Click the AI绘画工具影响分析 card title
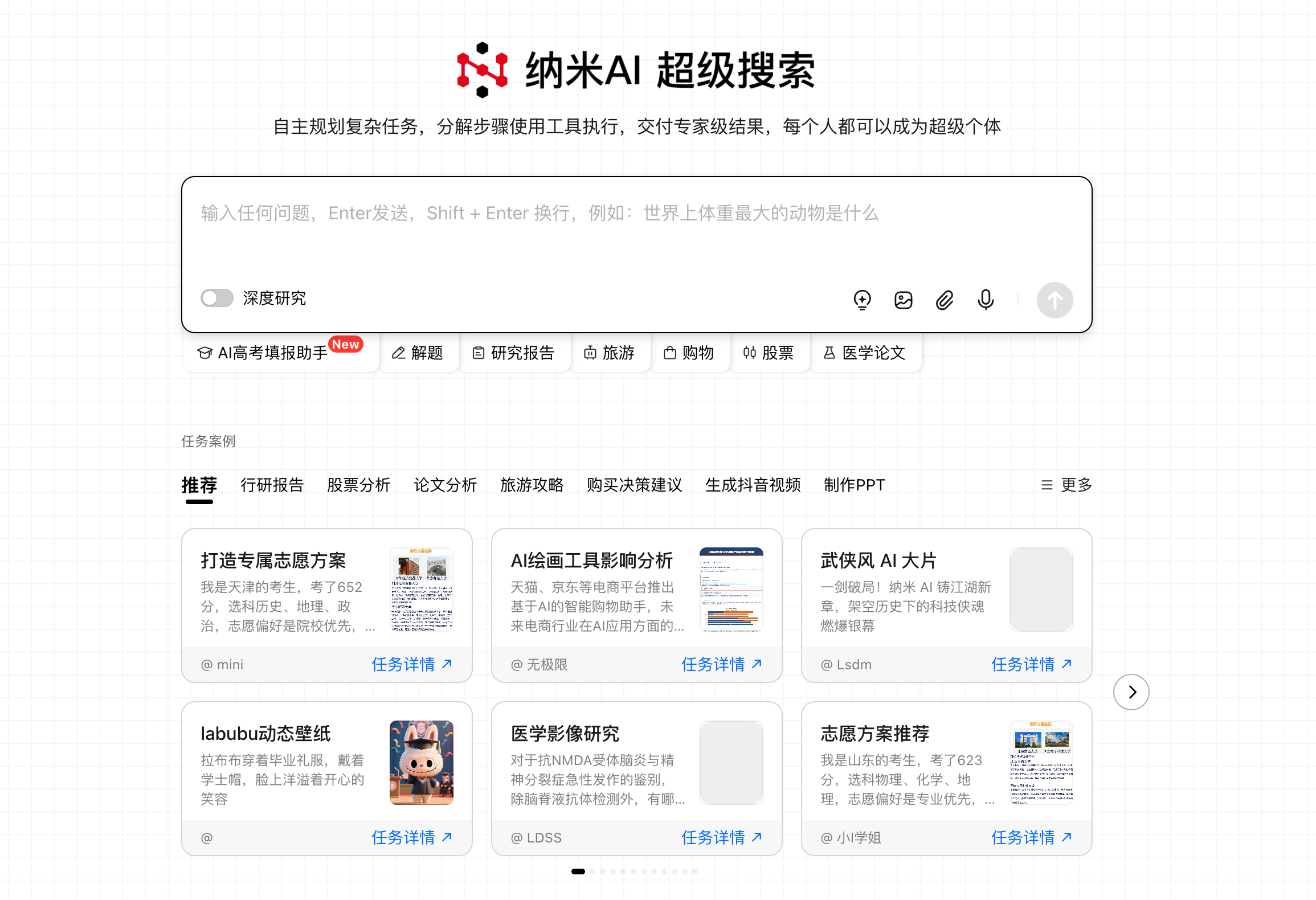Image resolution: width=1316 pixels, height=900 pixels. pos(592,561)
